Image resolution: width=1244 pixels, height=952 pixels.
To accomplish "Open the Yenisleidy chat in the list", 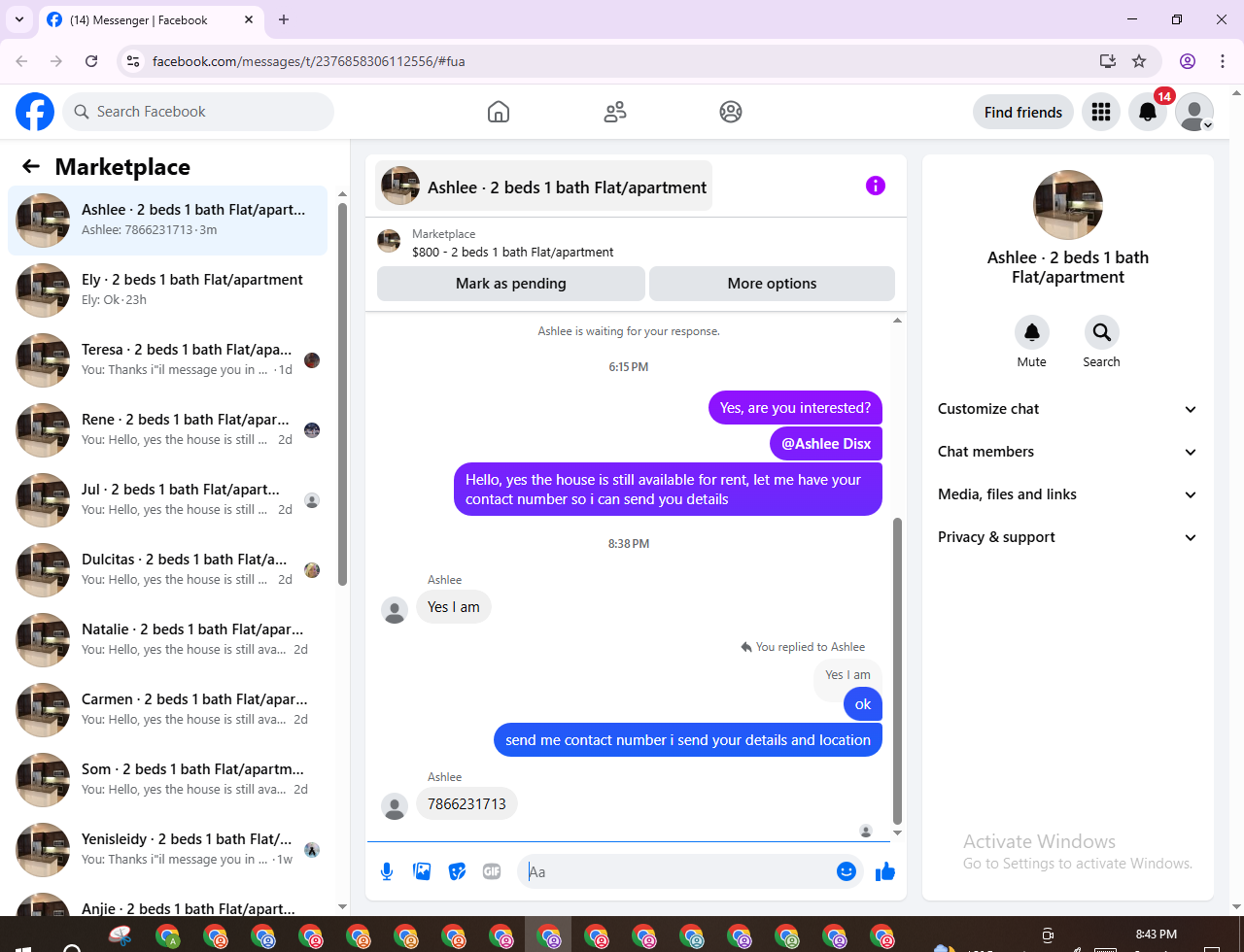I will click(167, 850).
